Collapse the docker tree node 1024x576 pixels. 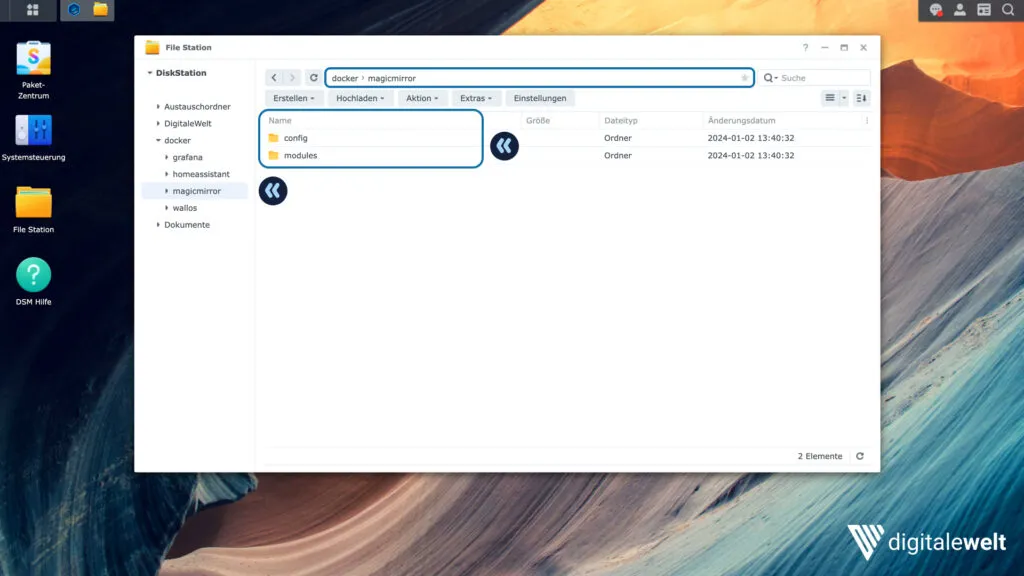click(x=158, y=140)
